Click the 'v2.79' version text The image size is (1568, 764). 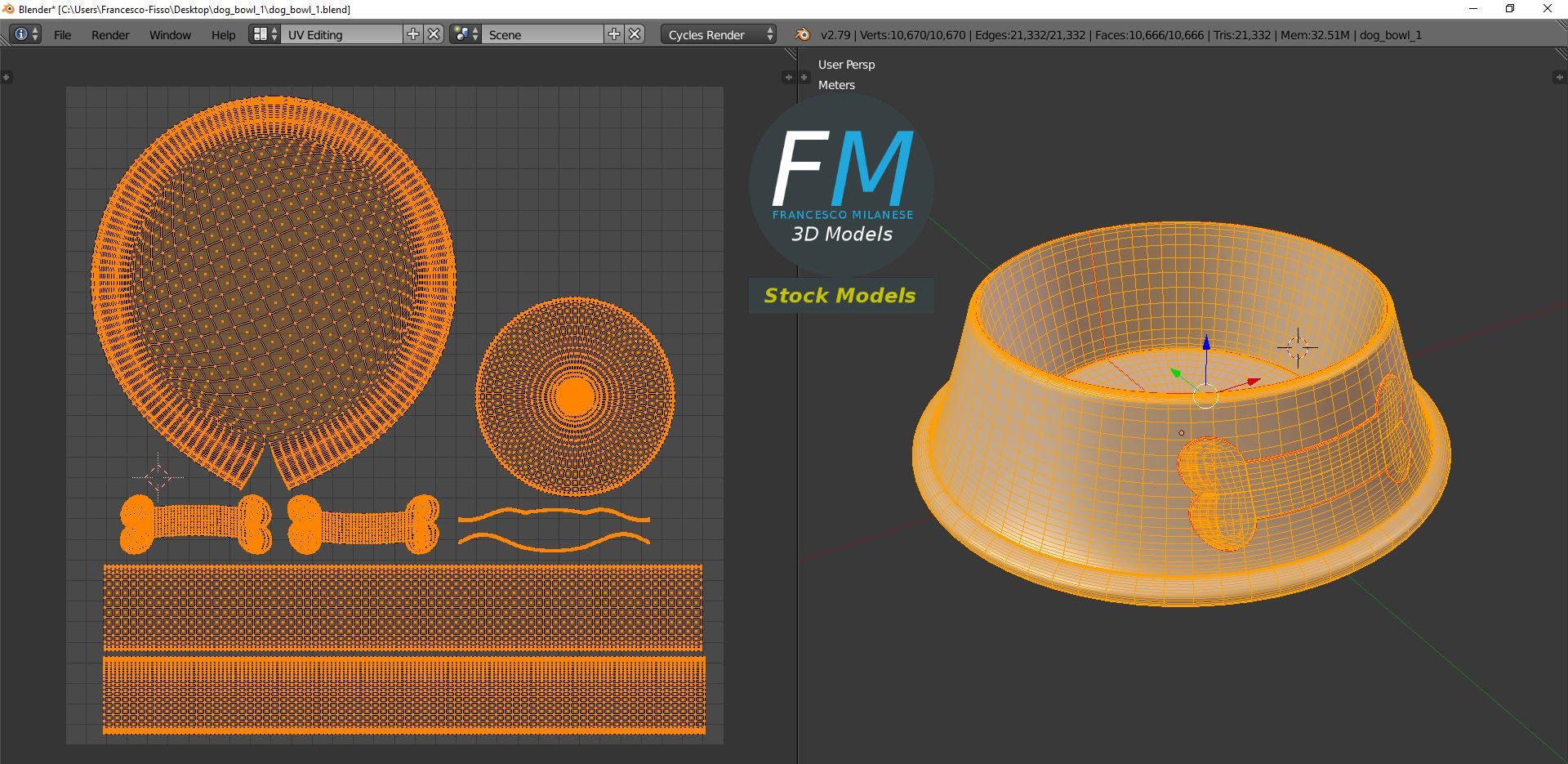(x=835, y=35)
